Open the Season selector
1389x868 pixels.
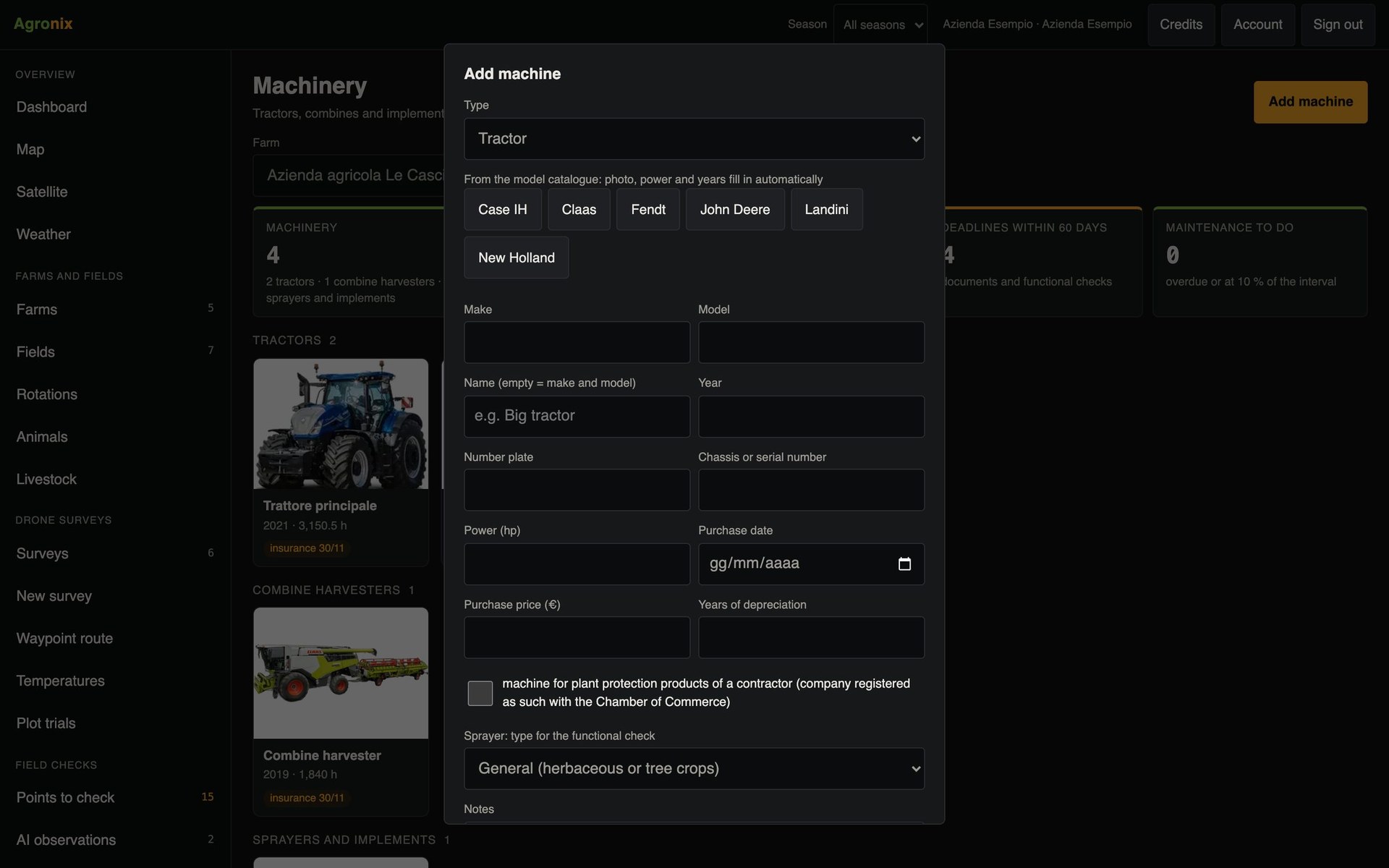tap(880, 25)
